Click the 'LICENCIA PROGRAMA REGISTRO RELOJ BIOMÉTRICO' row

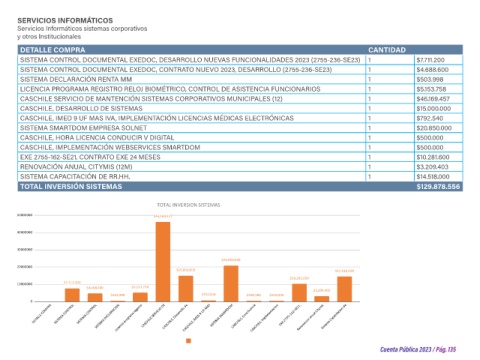[x=240, y=89]
